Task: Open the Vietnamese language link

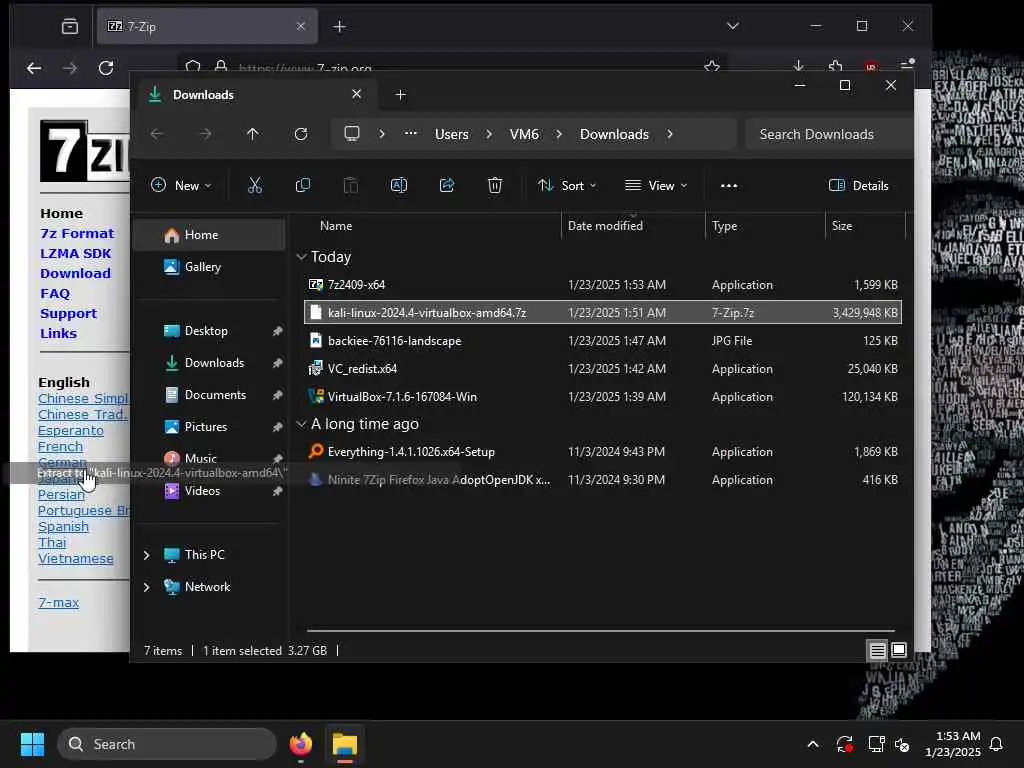Action: (76, 558)
